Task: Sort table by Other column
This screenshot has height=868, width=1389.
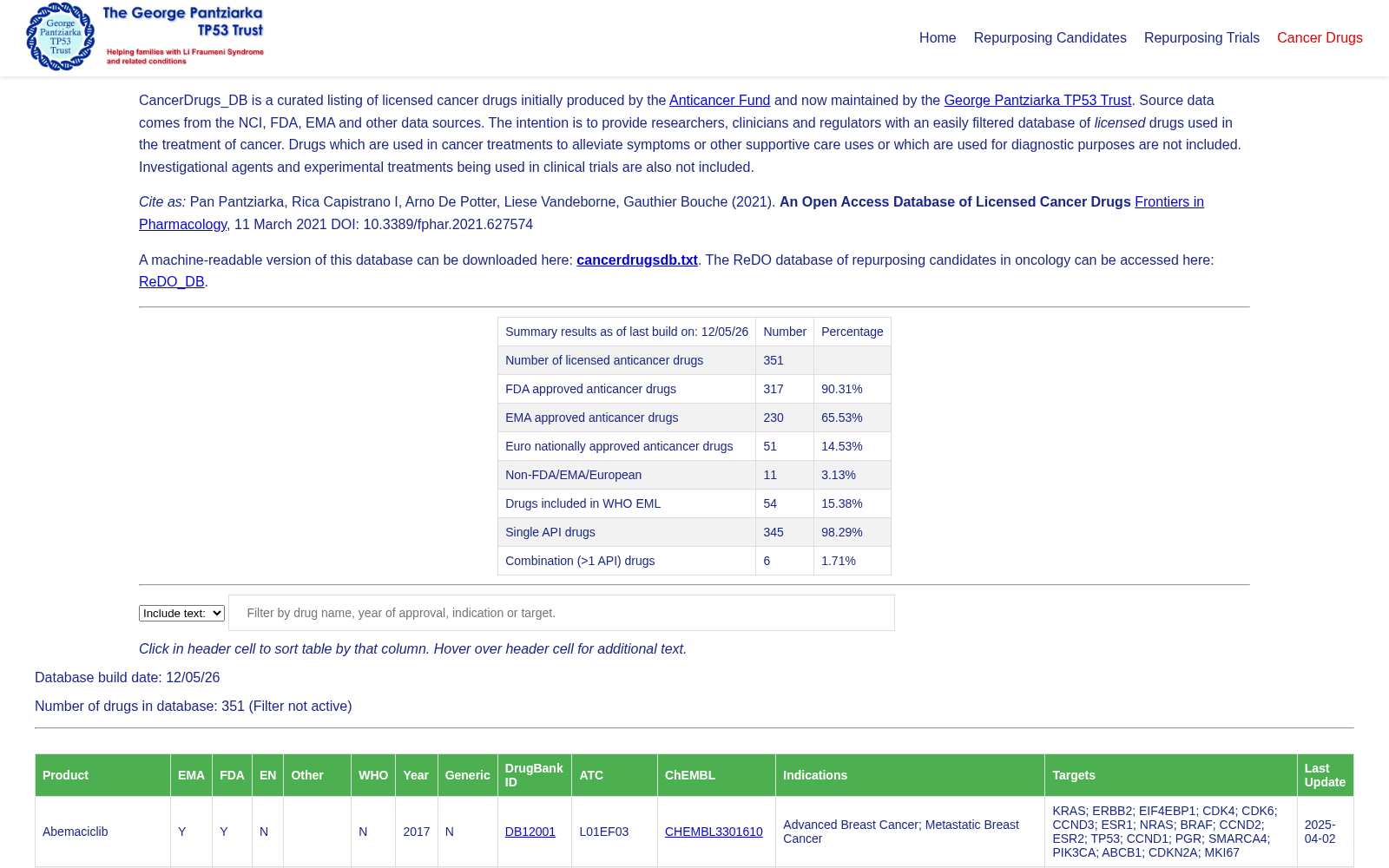Action: (317, 775)
